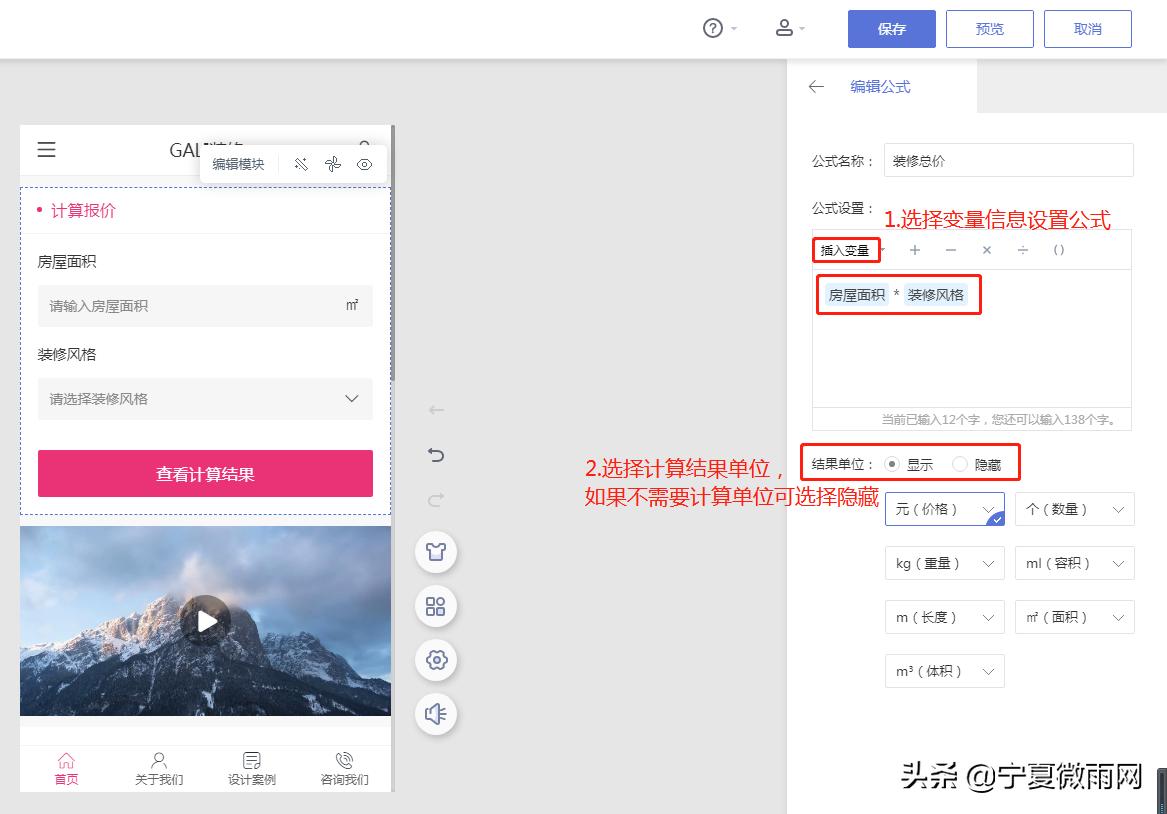This screenshot has height=814, width=1167.
Task: Select the magic wand icon in 编辑模块 toolbar
Action: (301, 164)
